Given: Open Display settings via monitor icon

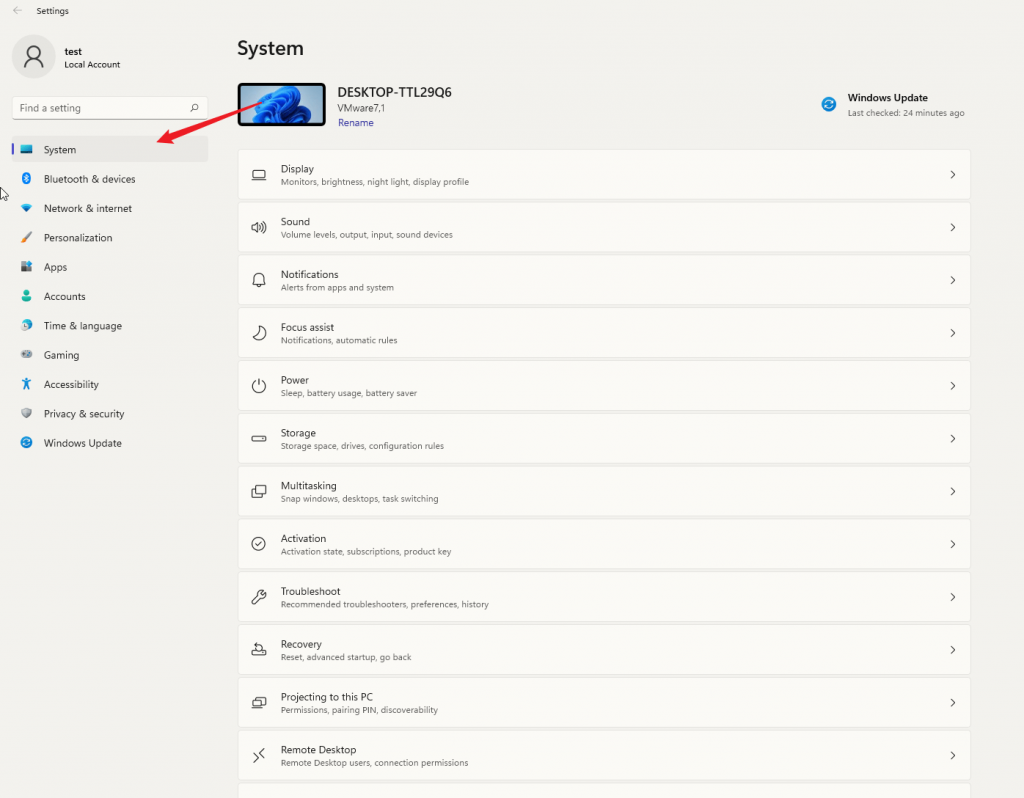Looking at the screenshot, I should coord(258,174).
